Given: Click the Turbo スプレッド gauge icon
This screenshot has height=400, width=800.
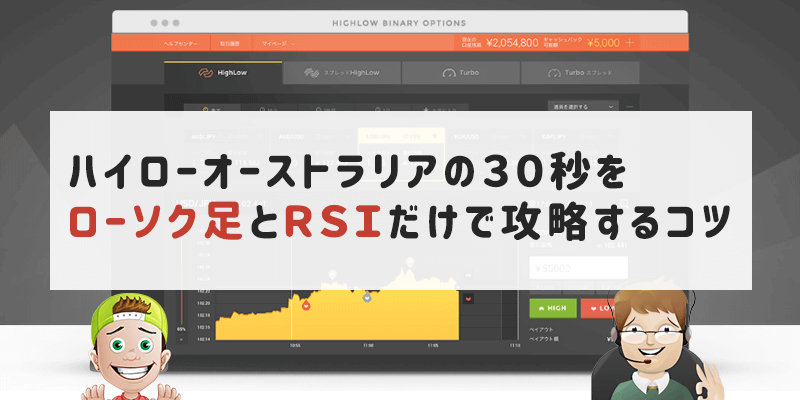Looking at the screenshot, I should tap(554, 73).
